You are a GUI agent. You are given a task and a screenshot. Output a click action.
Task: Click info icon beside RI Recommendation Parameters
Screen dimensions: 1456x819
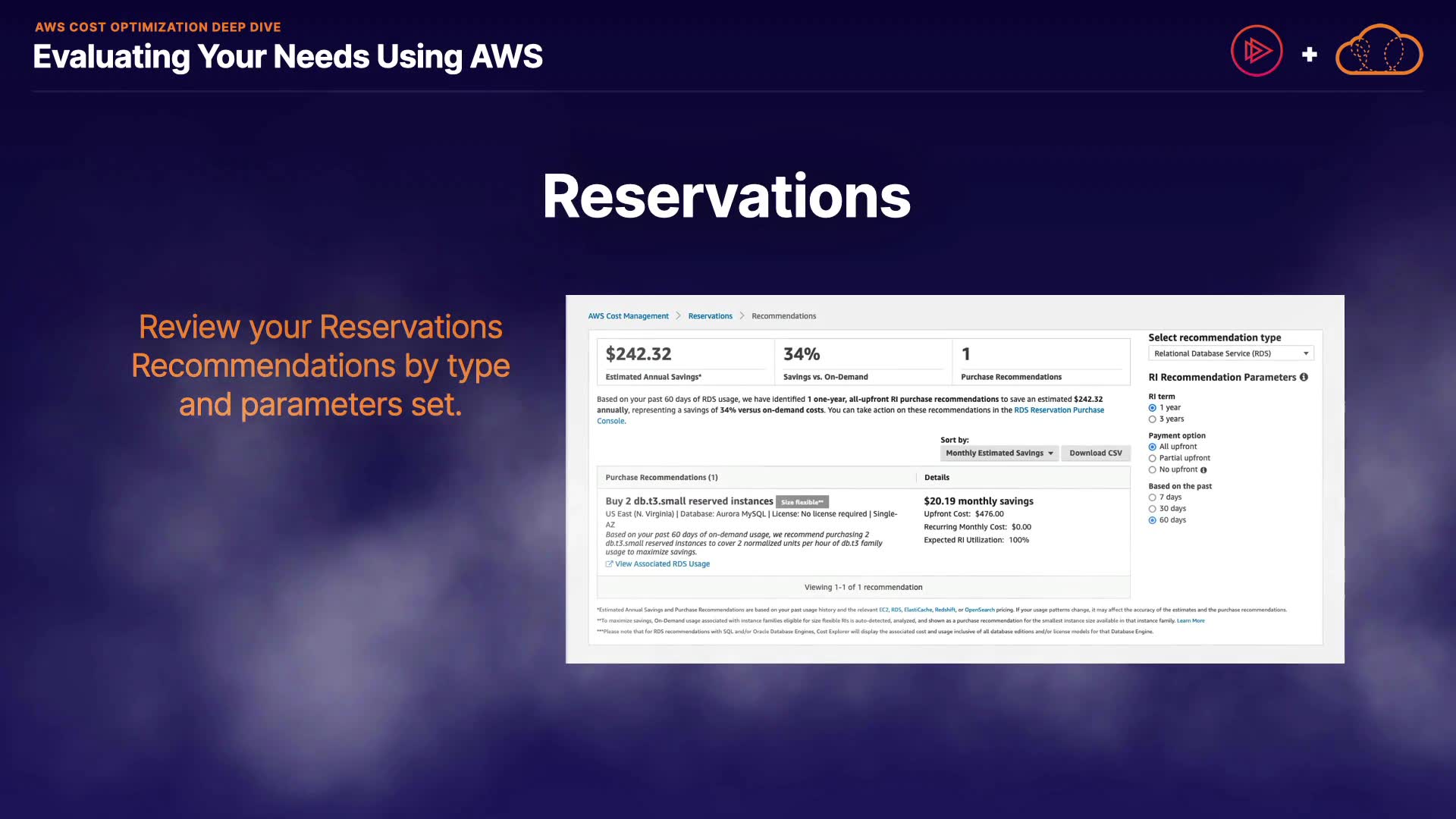point(1304,377)
